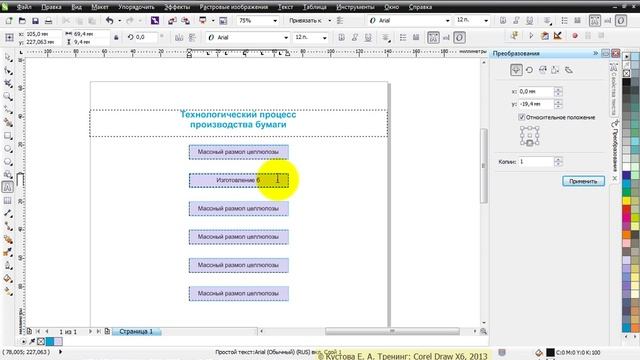This screenshot has width=640, height=360.
Task: Toggle the lock ratio padlock button
Action: 116,37
